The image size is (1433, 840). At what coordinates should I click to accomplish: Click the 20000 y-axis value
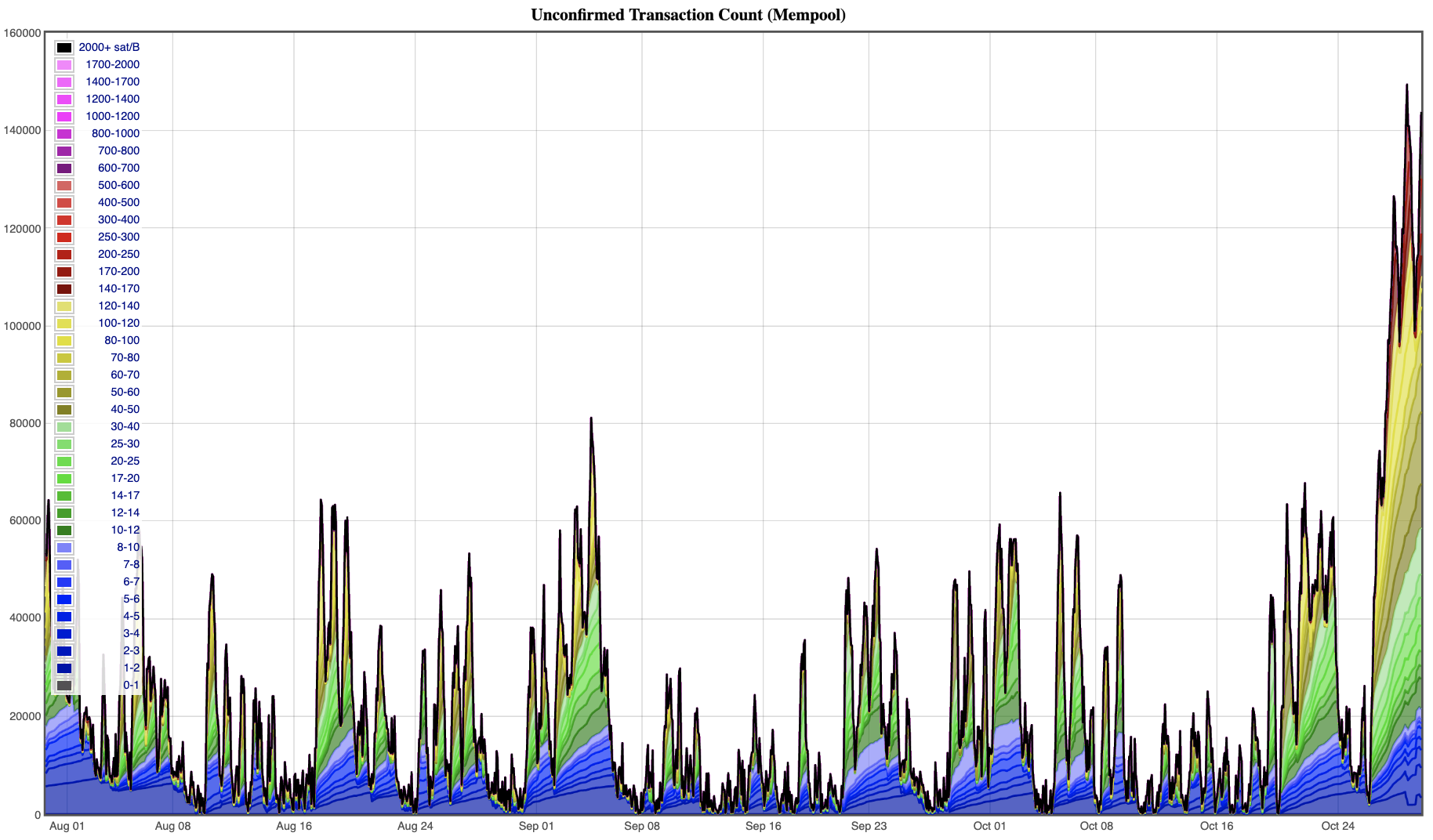(25, 716)
